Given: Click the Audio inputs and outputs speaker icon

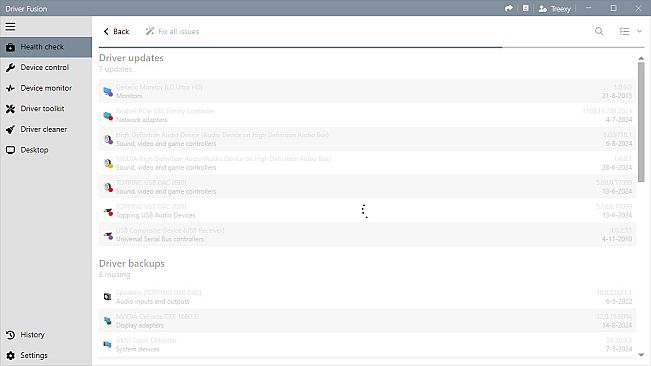Looking at the screenshot, I should tap(108, 297).
